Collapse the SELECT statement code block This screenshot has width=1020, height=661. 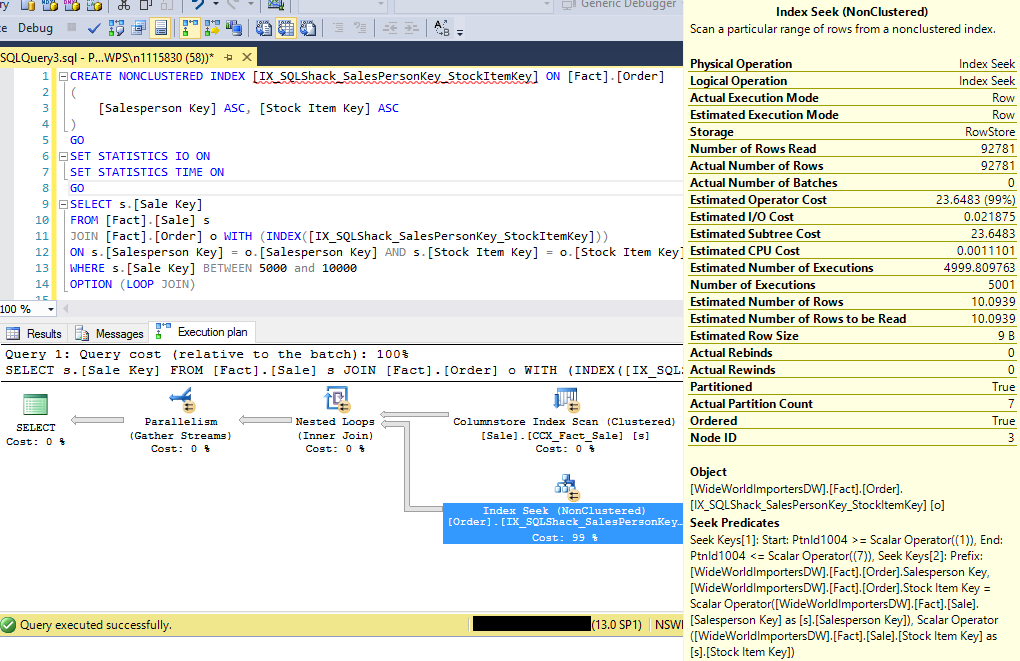[x=62, y=205]
